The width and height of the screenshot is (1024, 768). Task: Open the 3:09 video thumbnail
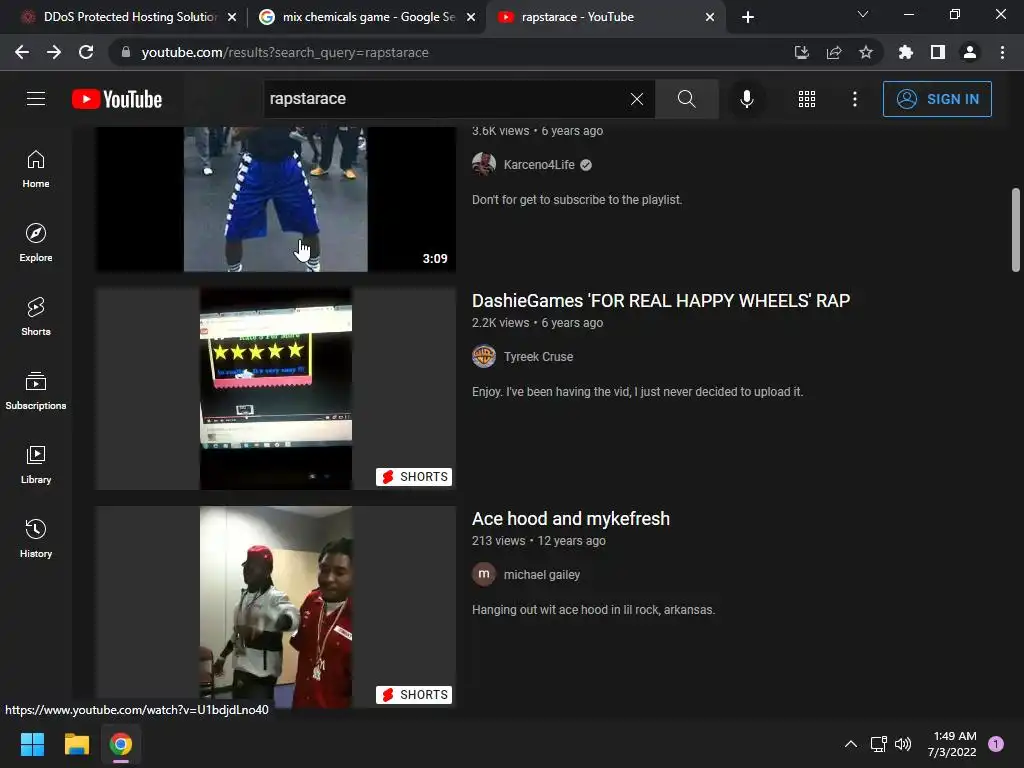[x=276, y=199]
